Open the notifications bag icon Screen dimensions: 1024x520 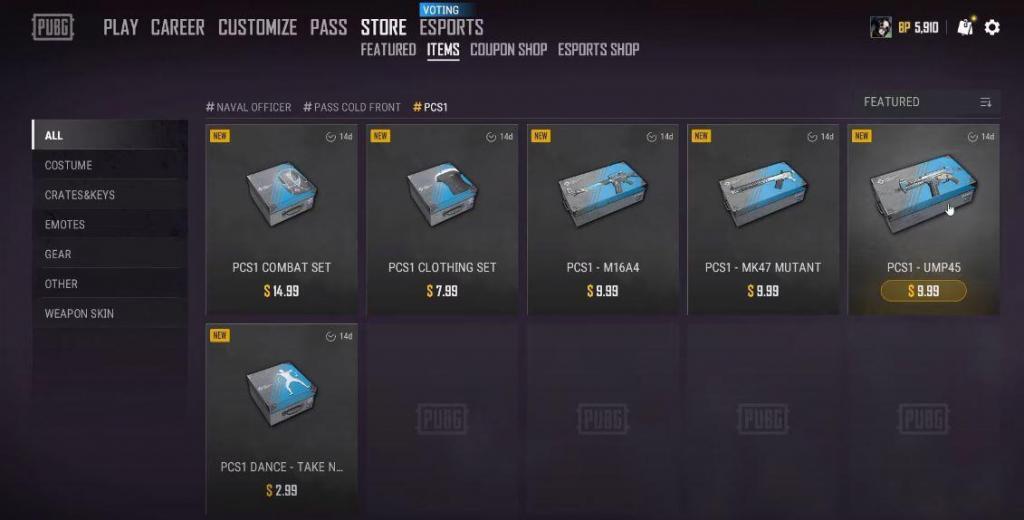[x=965, y=27]
